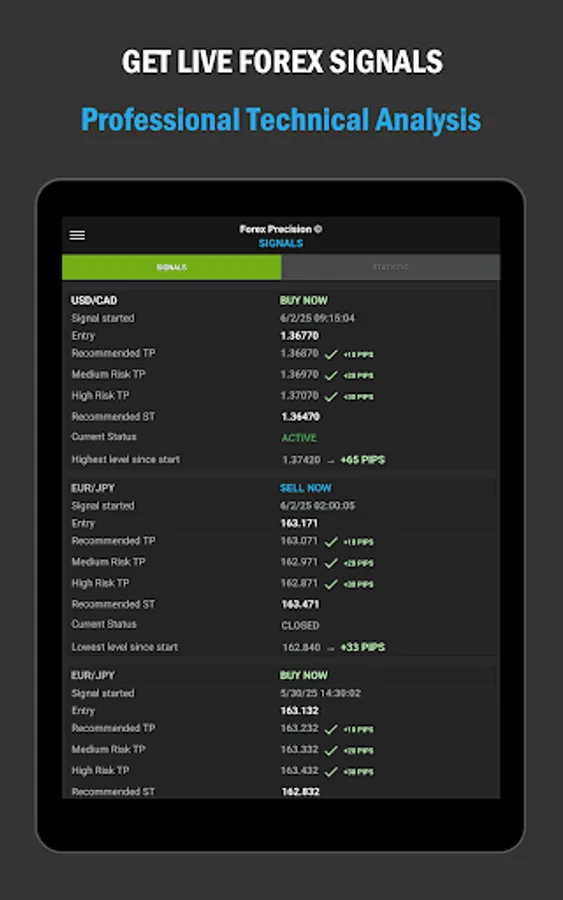Select the medium risk TP 163.332
This screenshot has height=900, width=563.
tap(299, 750)
